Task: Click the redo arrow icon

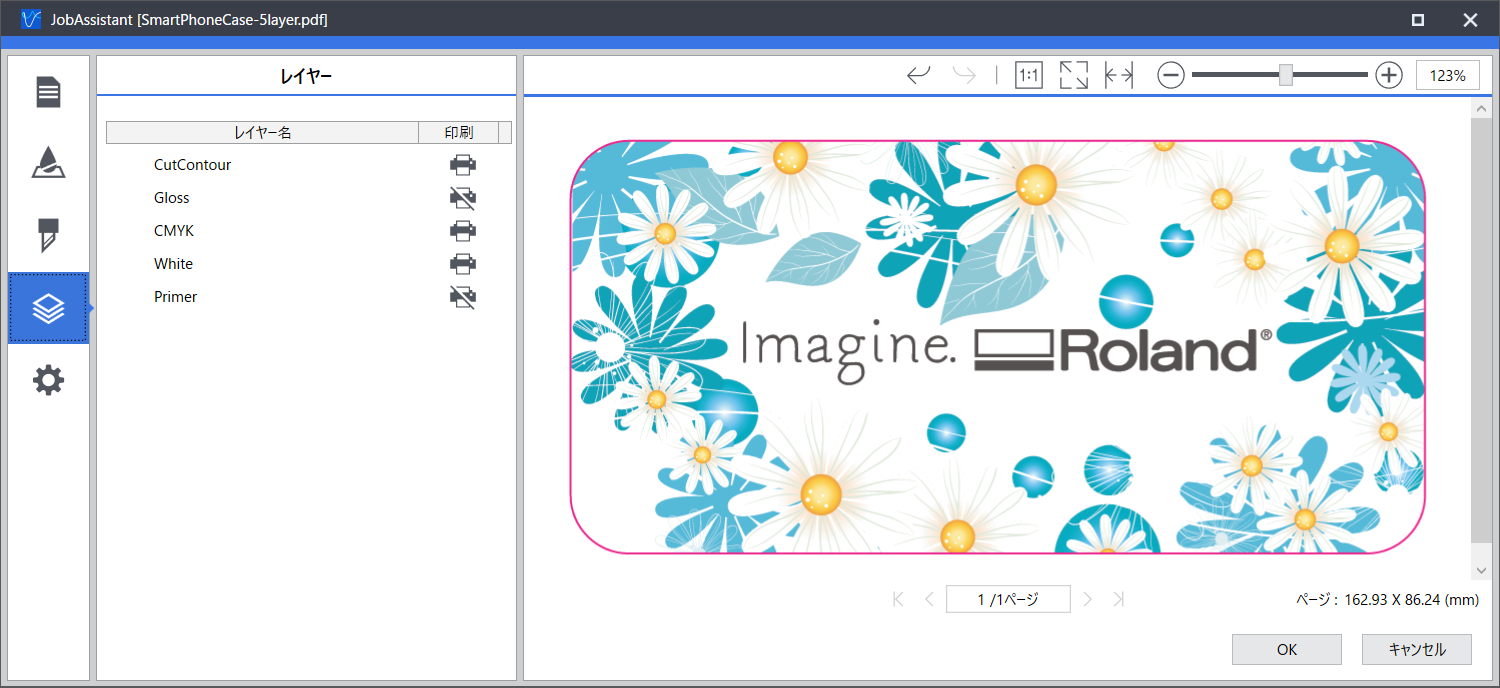Action: click(964, 75)
